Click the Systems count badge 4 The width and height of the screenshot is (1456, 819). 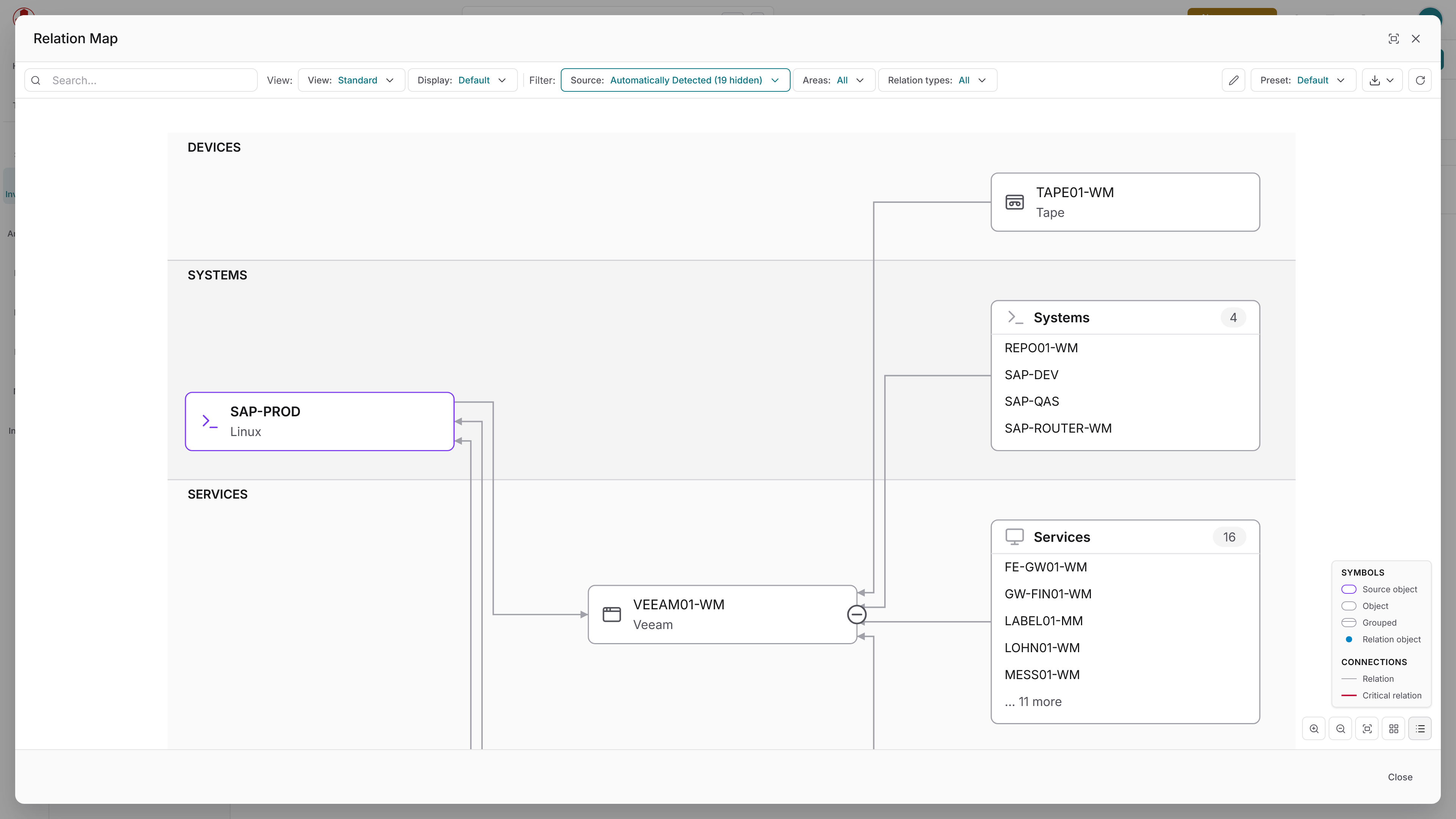(x=1233, y=317)
